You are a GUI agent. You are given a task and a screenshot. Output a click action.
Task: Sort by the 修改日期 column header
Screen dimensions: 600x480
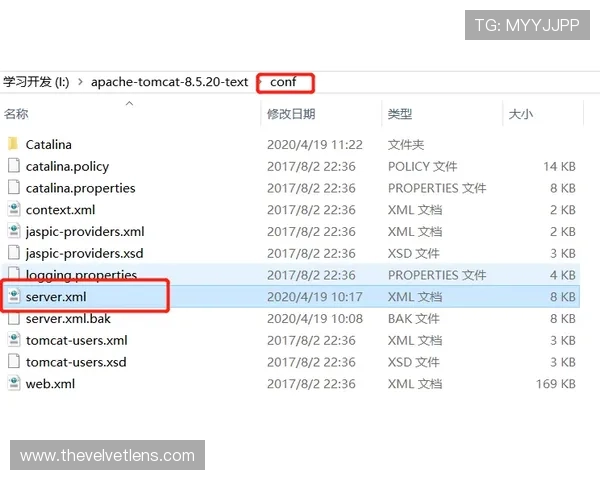click(x=291, y=114)
